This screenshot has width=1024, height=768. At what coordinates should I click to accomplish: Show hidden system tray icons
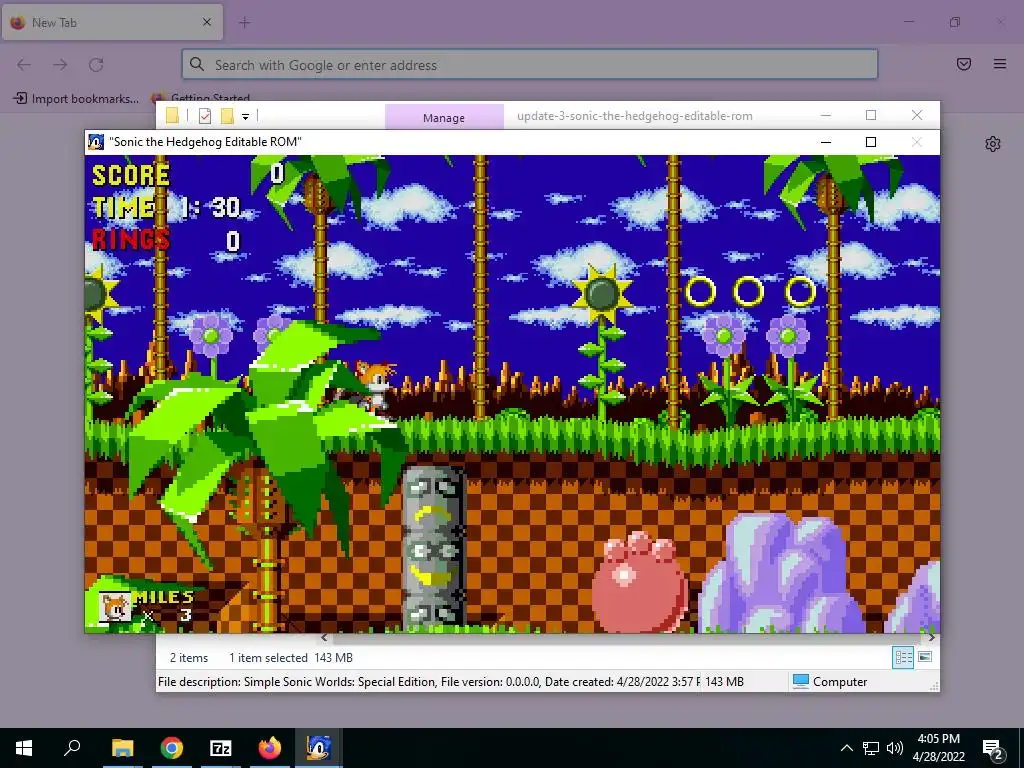(x=846, y=748)
